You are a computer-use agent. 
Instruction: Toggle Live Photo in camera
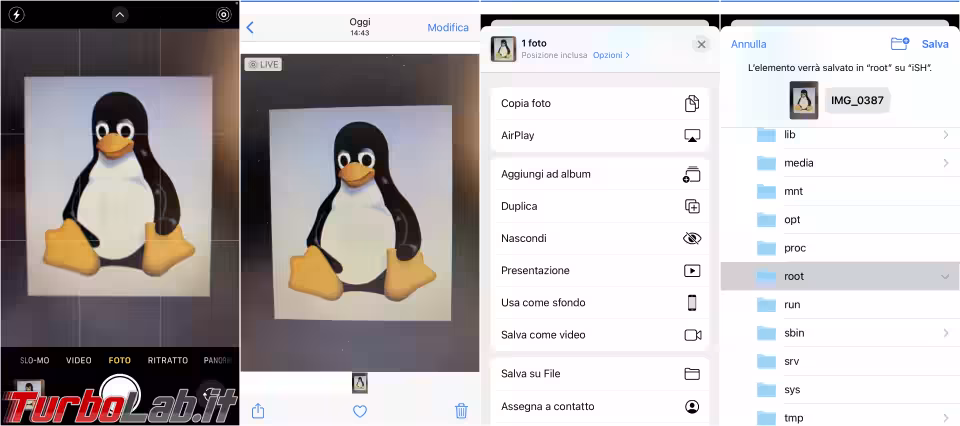224,15
